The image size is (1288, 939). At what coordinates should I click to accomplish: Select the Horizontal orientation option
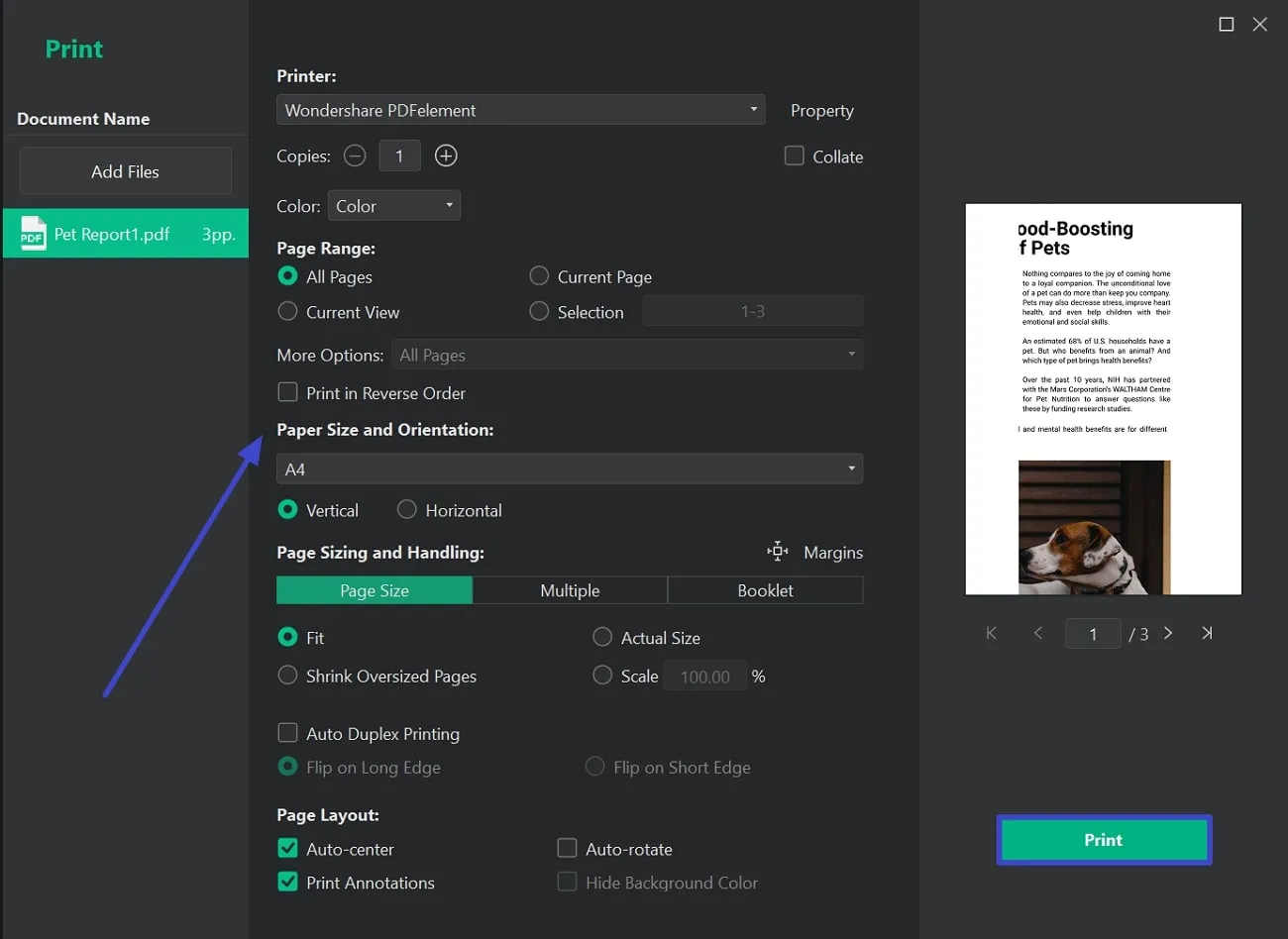coord(407,509)
